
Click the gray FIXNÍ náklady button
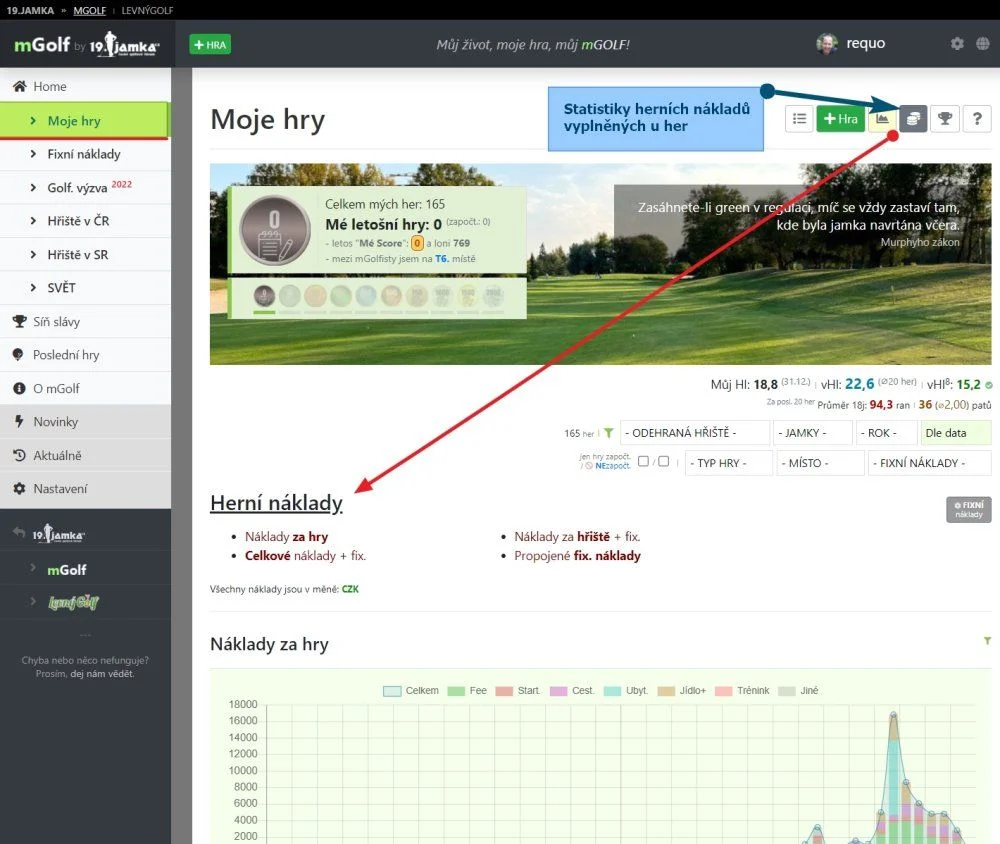click(x=969, y=509)
